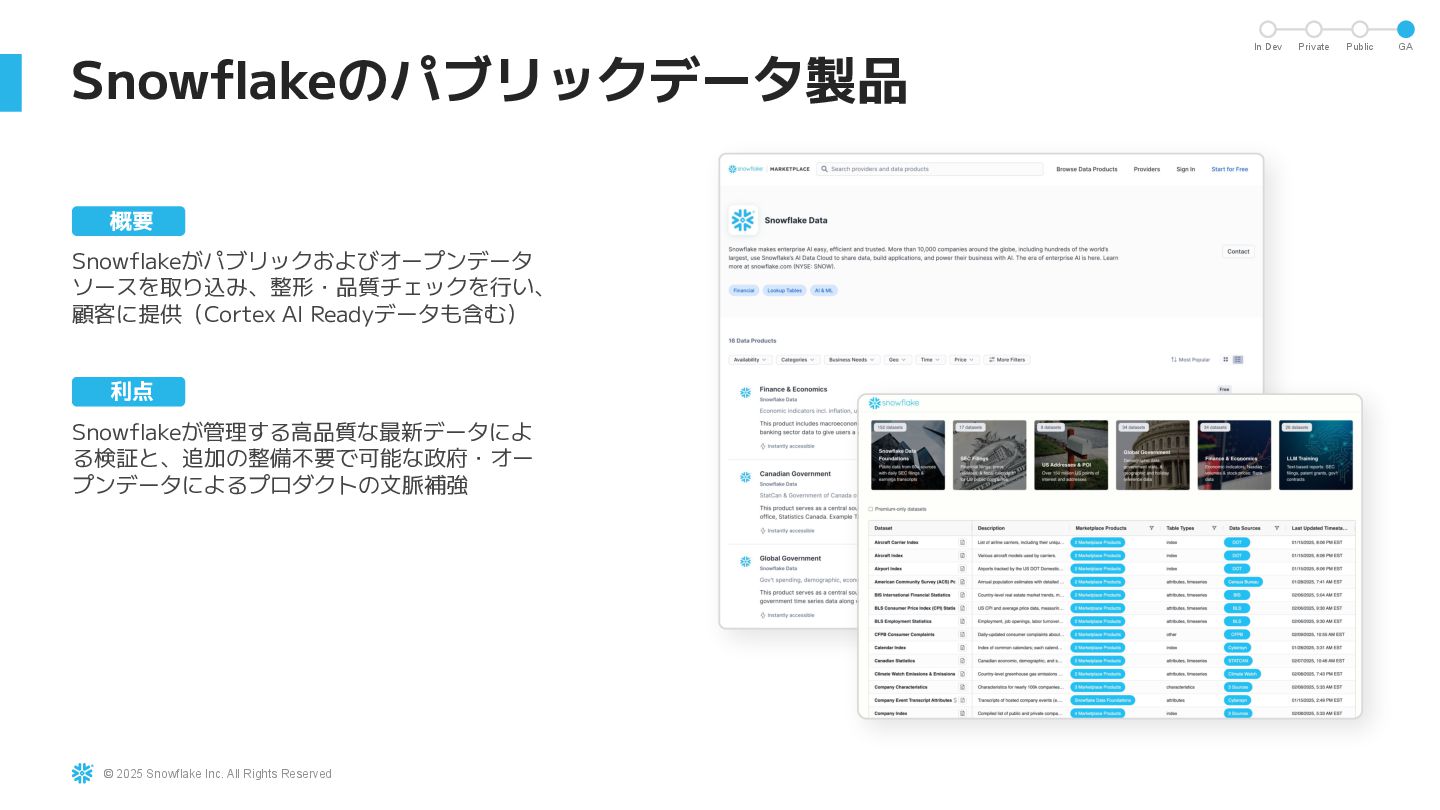Switch to list view icon in Marketplace
Viewport: 1440px width, 810px height.
(1238, 359)
